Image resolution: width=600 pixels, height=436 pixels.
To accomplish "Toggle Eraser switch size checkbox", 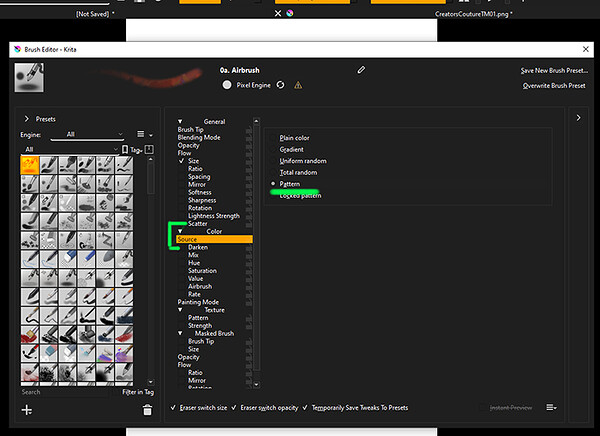I will pyautogui.click(x=173, y=408).
